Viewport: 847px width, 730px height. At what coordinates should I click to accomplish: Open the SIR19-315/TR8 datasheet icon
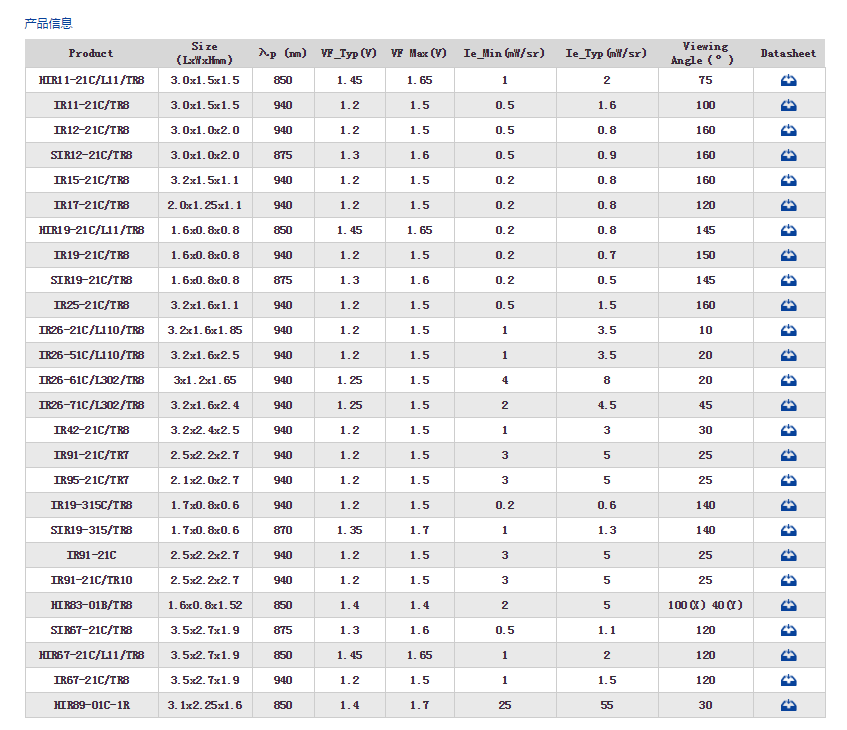click(x=788, y=530)
